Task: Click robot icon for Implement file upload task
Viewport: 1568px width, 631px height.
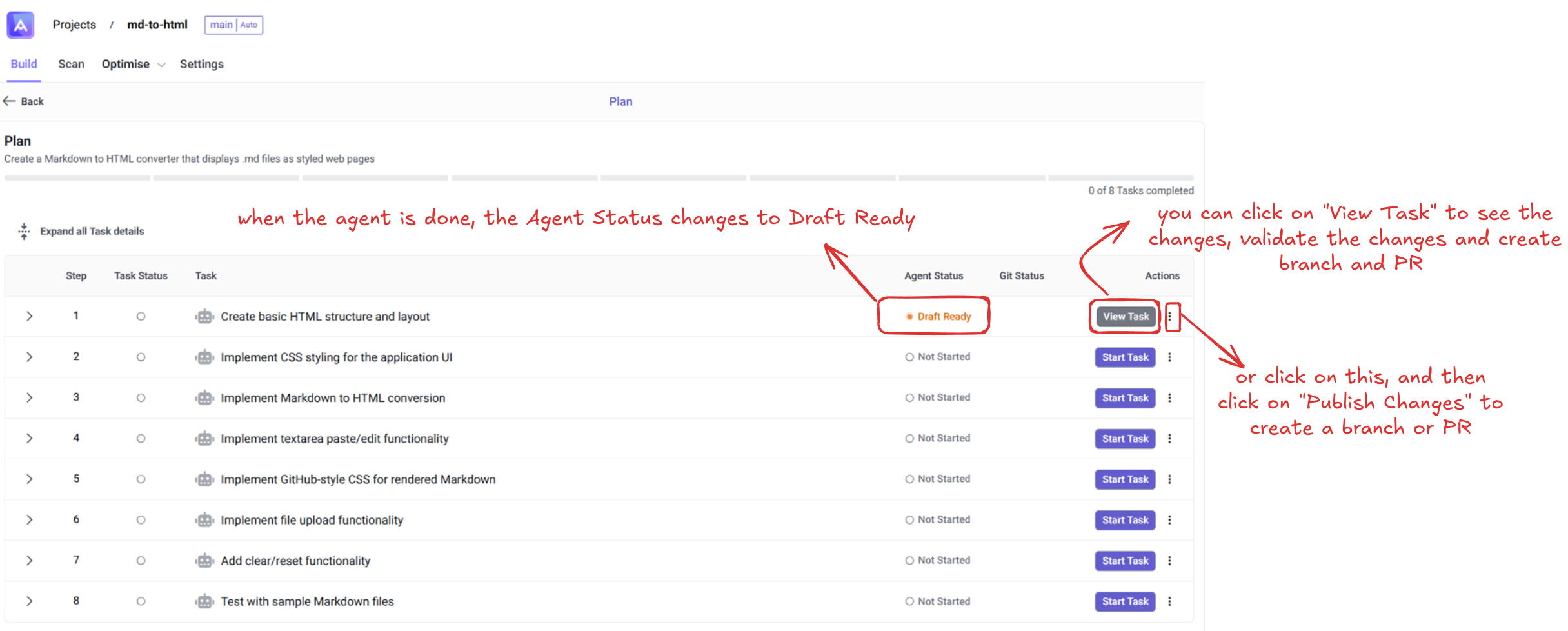Action: click(x=204, y=520)
